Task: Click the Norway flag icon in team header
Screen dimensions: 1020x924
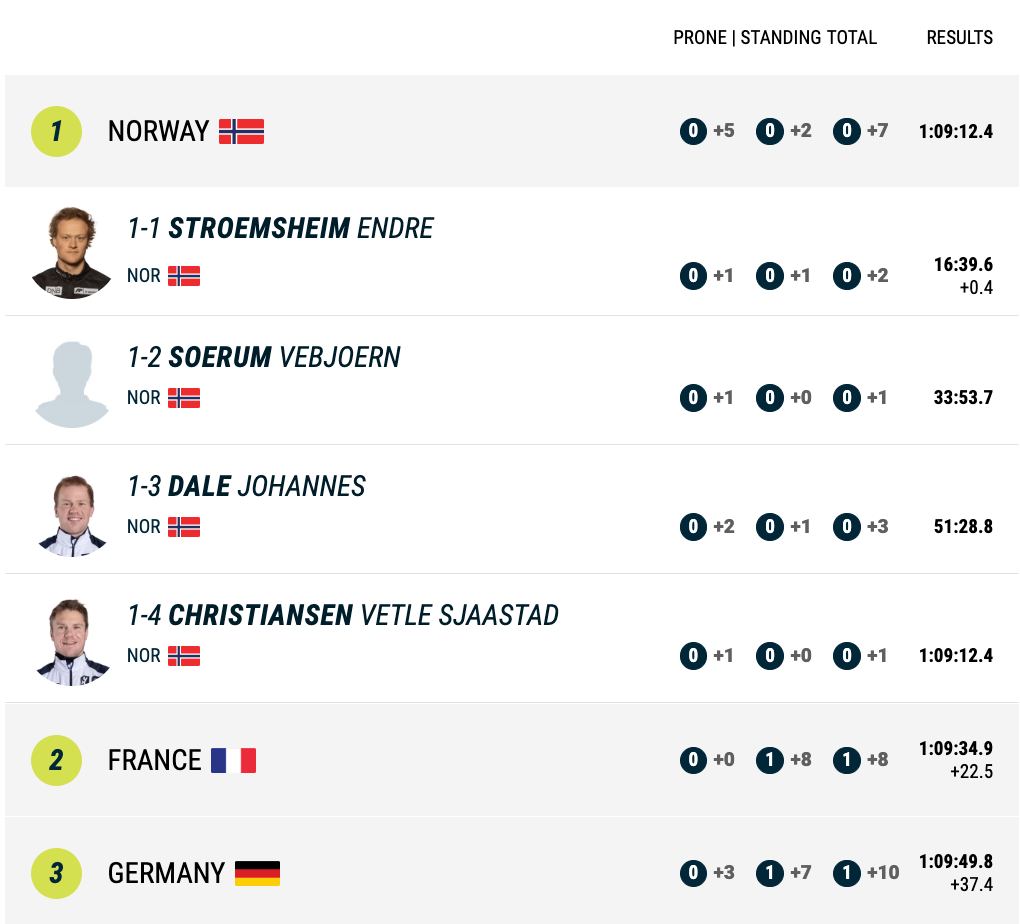Action: click(241, 131)
